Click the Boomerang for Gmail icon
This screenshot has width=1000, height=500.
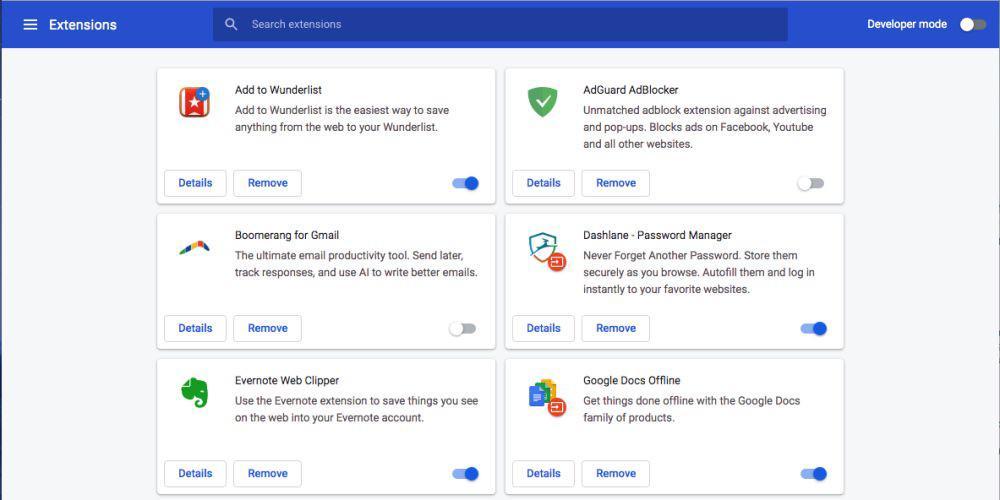pyautogui.click(x=195, y=247)
